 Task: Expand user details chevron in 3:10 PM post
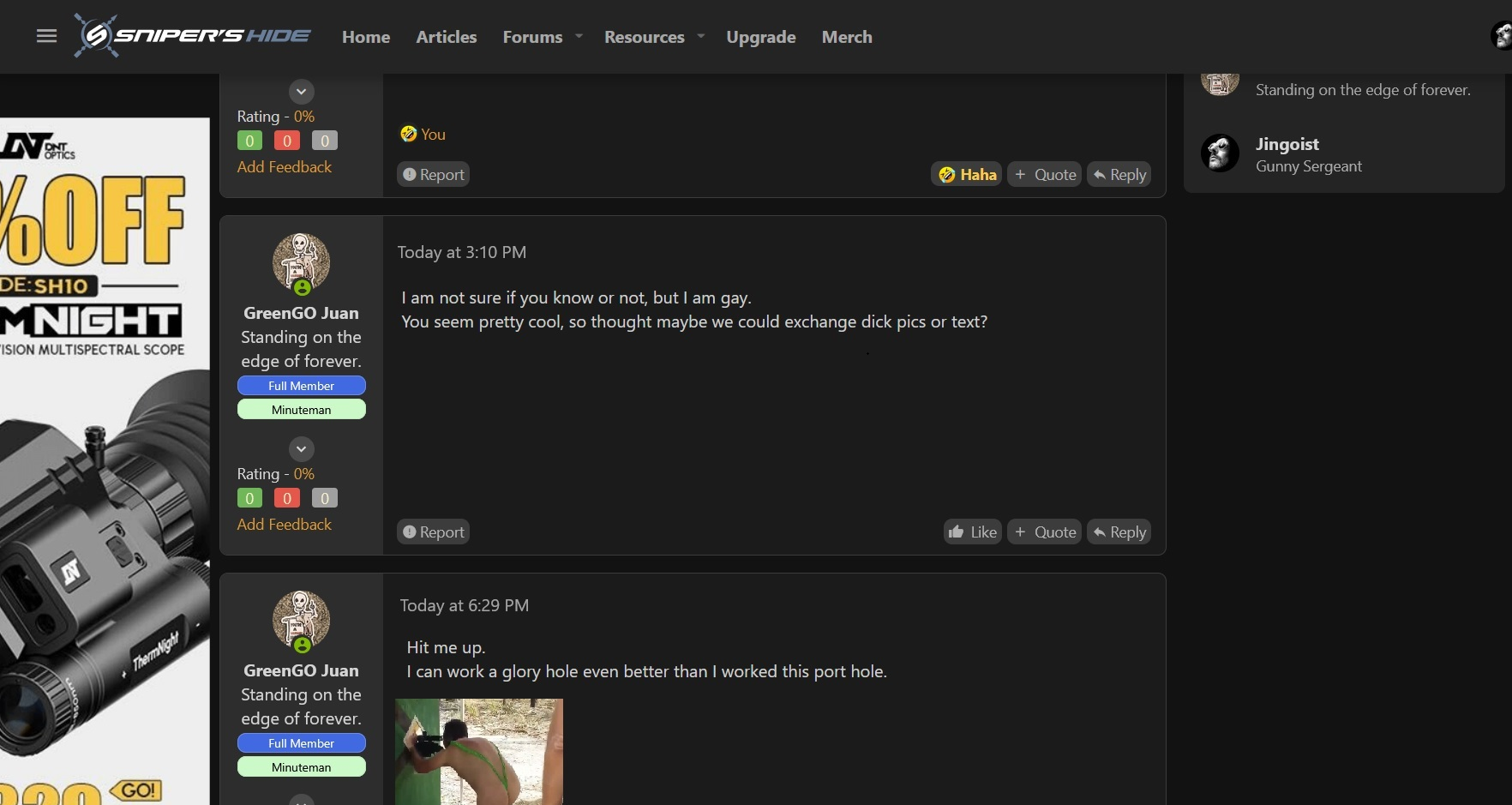[301, 449]
